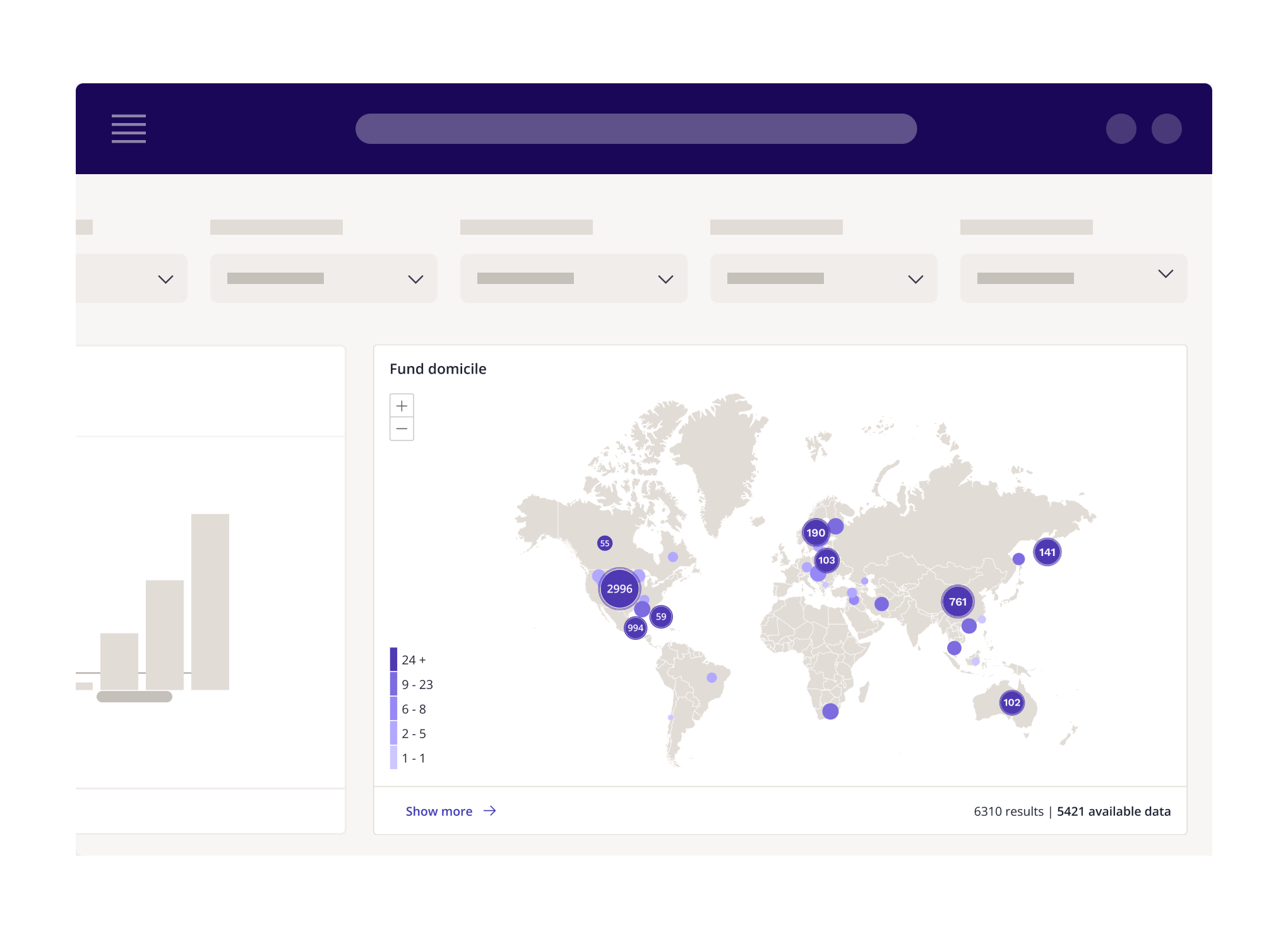
Task: Click the map zoom out minus button
Action: (402, 429)
